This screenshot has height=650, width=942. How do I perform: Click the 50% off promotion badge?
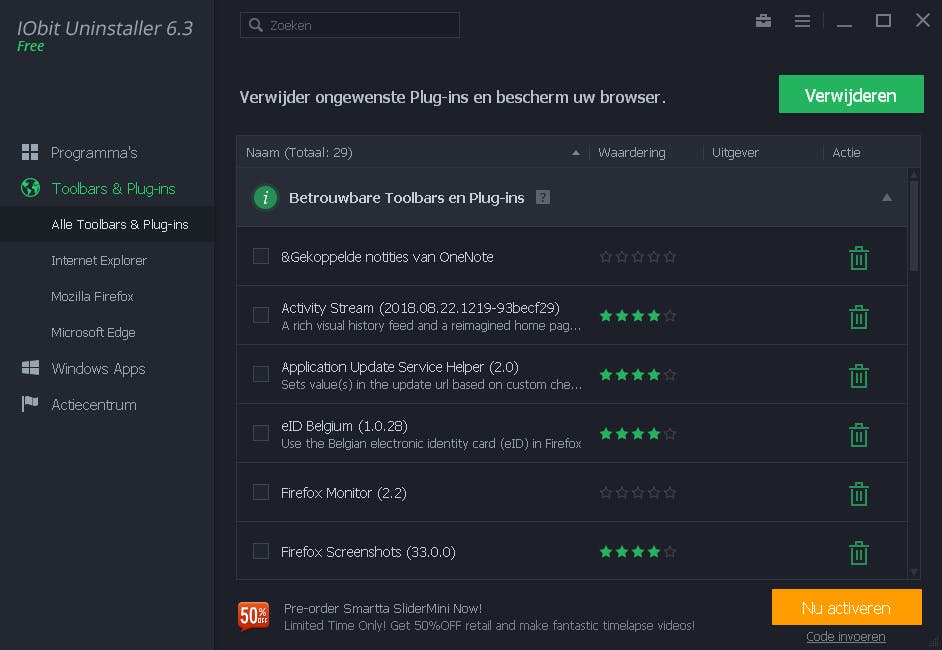(253, 616)
